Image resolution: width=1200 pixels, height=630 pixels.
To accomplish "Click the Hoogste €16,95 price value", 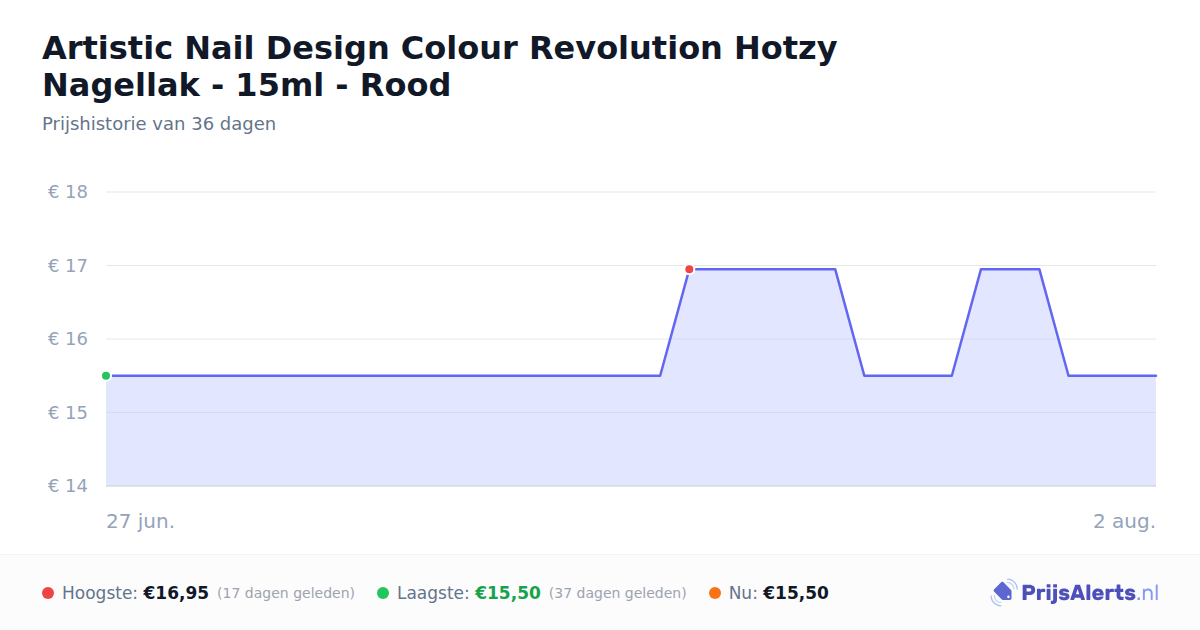I will pyautogui.click(x=176, y=593).
